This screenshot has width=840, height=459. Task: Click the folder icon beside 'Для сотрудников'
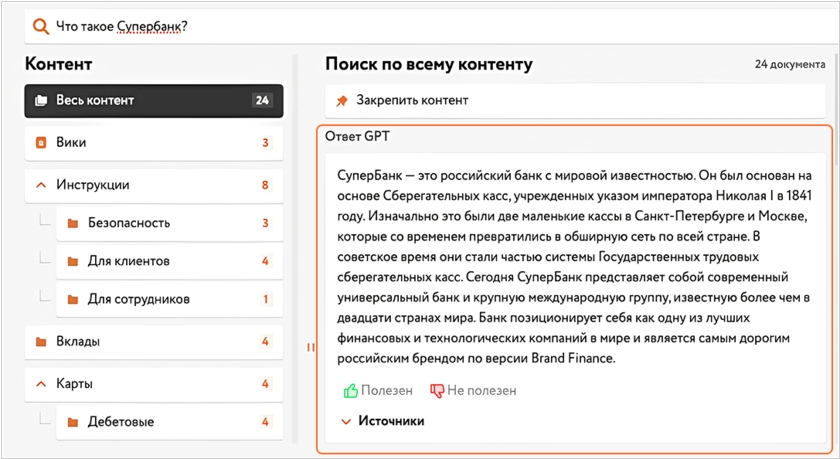(x=73, y=299)
